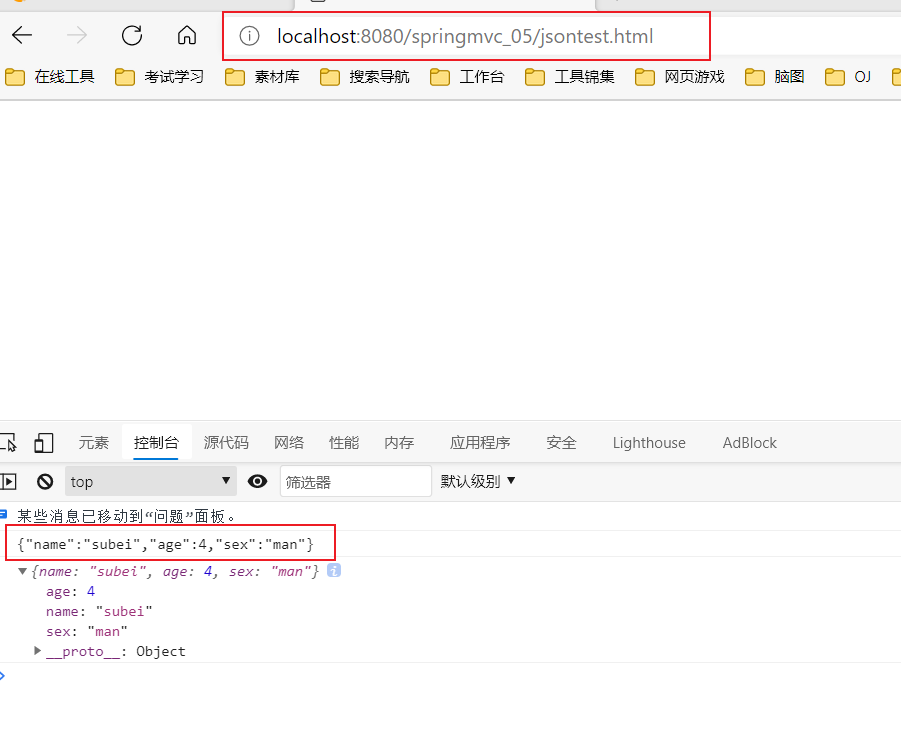901x742 pixels.
Task: Open the 在线工具 bookmark folder
Action: point(51,77)
